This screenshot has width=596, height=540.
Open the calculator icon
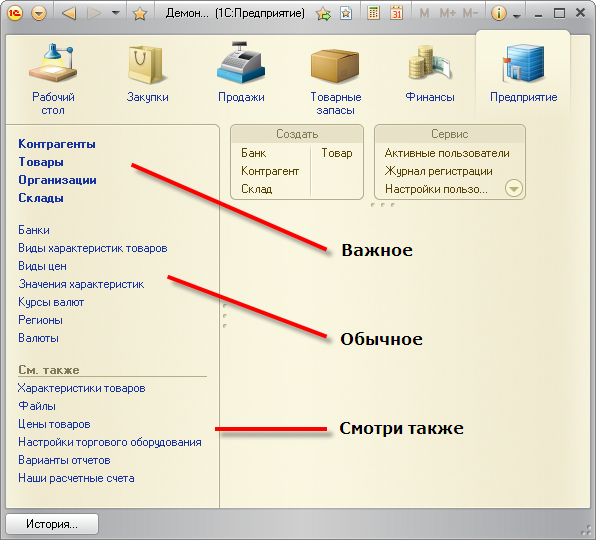pyautogui.click(x=374, y=13)
